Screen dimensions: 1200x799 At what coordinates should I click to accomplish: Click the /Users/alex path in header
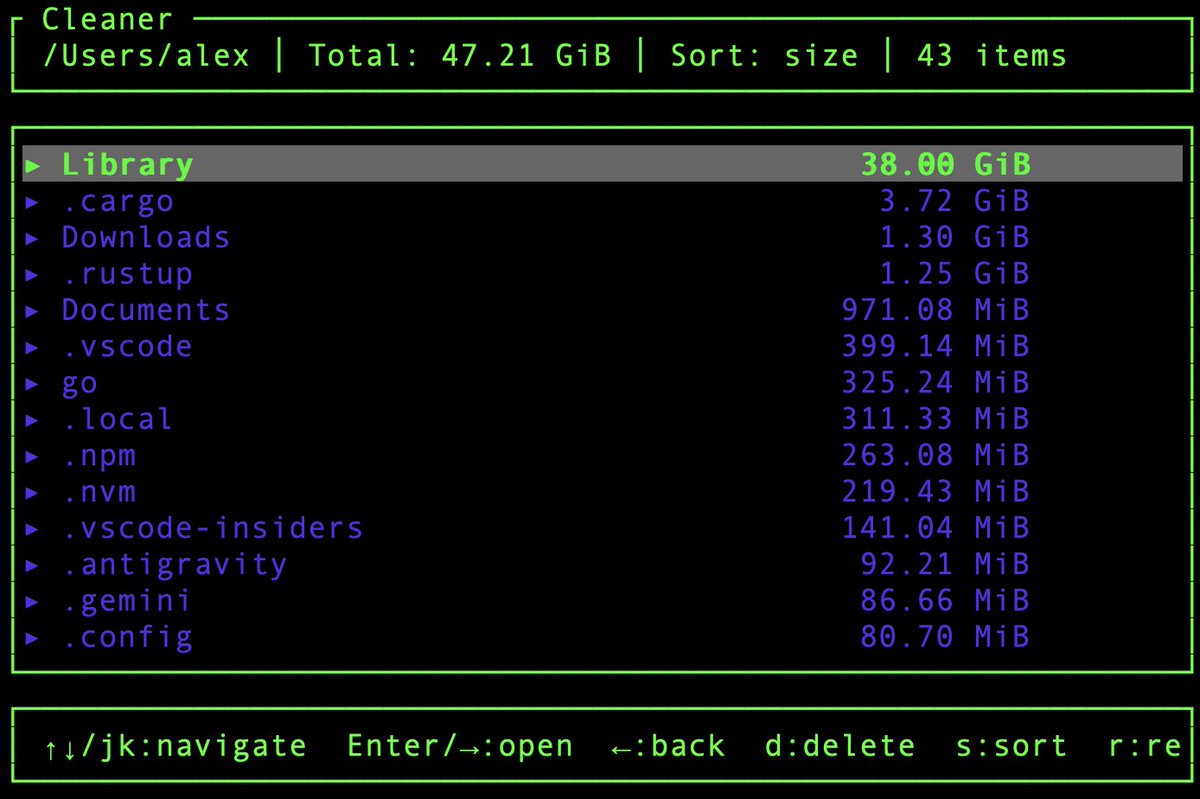146,54
